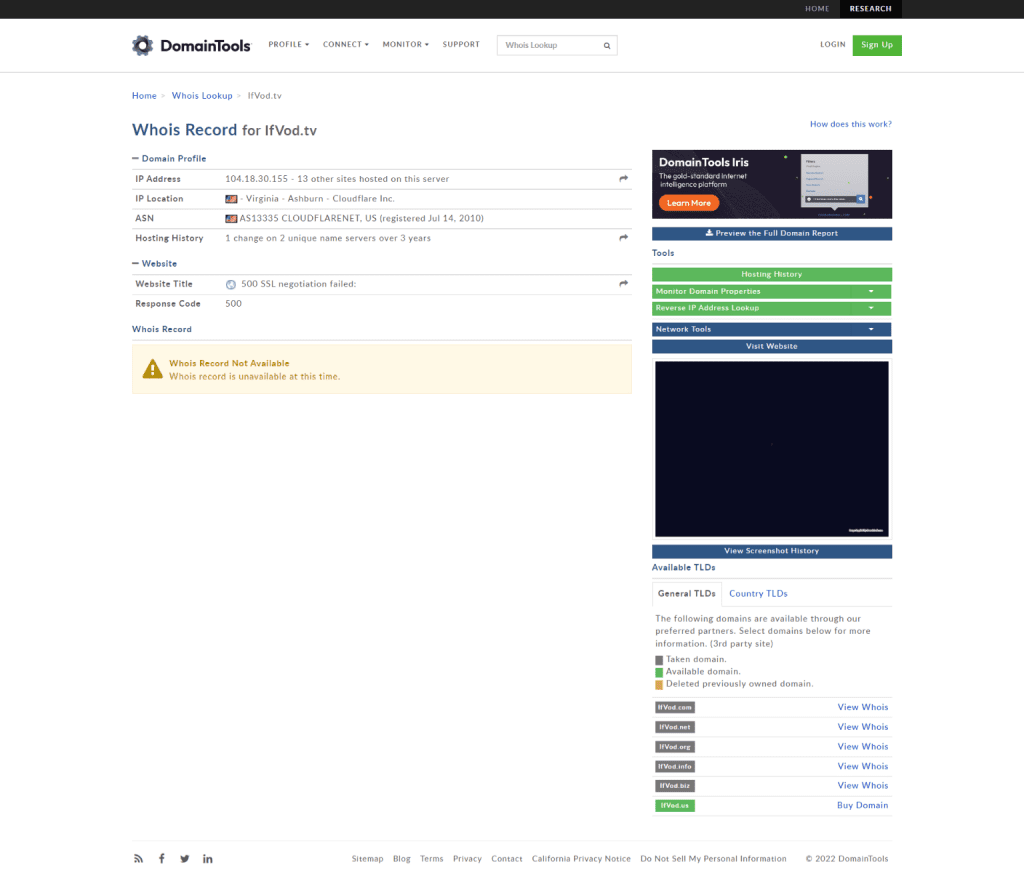Click the Visit Website button

(771, 346)
